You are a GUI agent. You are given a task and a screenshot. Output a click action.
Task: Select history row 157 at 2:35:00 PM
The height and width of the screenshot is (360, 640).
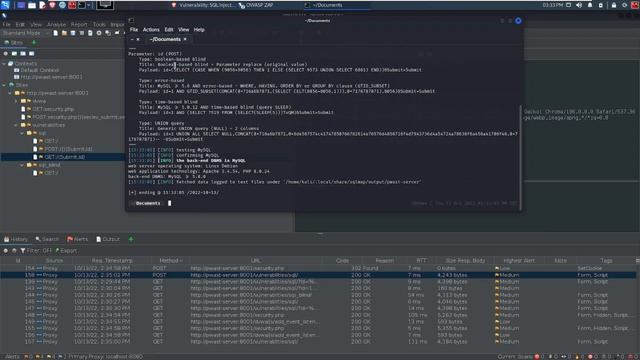tap(318, 342)
